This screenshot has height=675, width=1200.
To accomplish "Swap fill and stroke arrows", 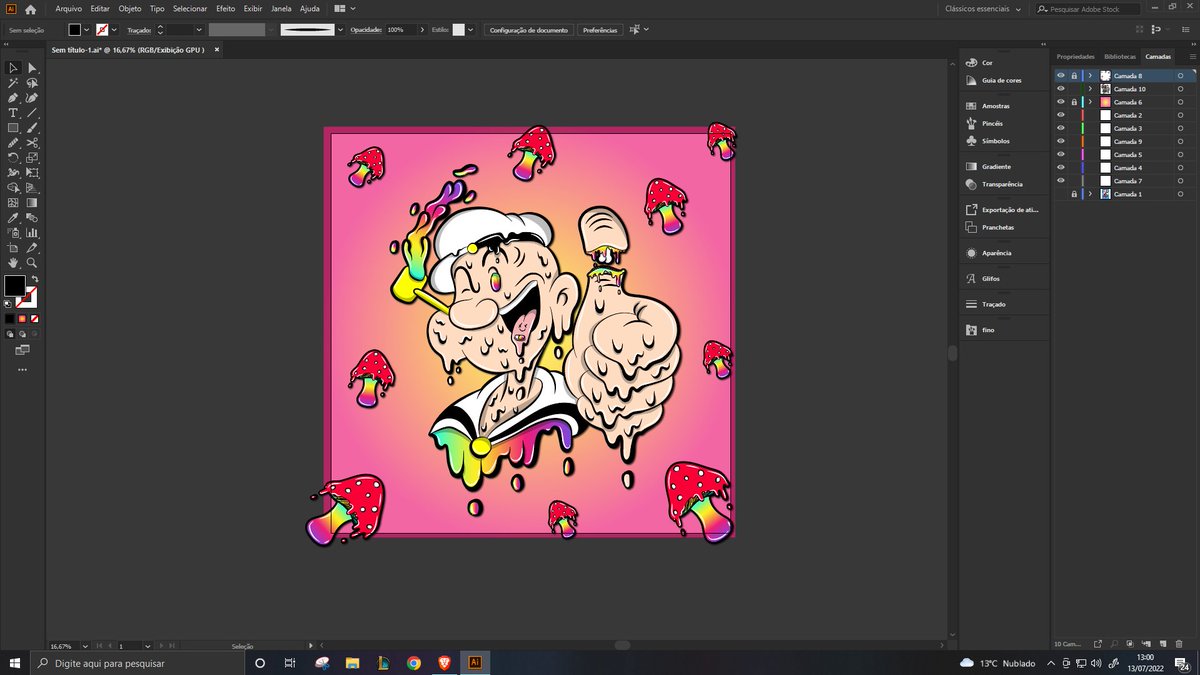I will (x=34, y=279).
